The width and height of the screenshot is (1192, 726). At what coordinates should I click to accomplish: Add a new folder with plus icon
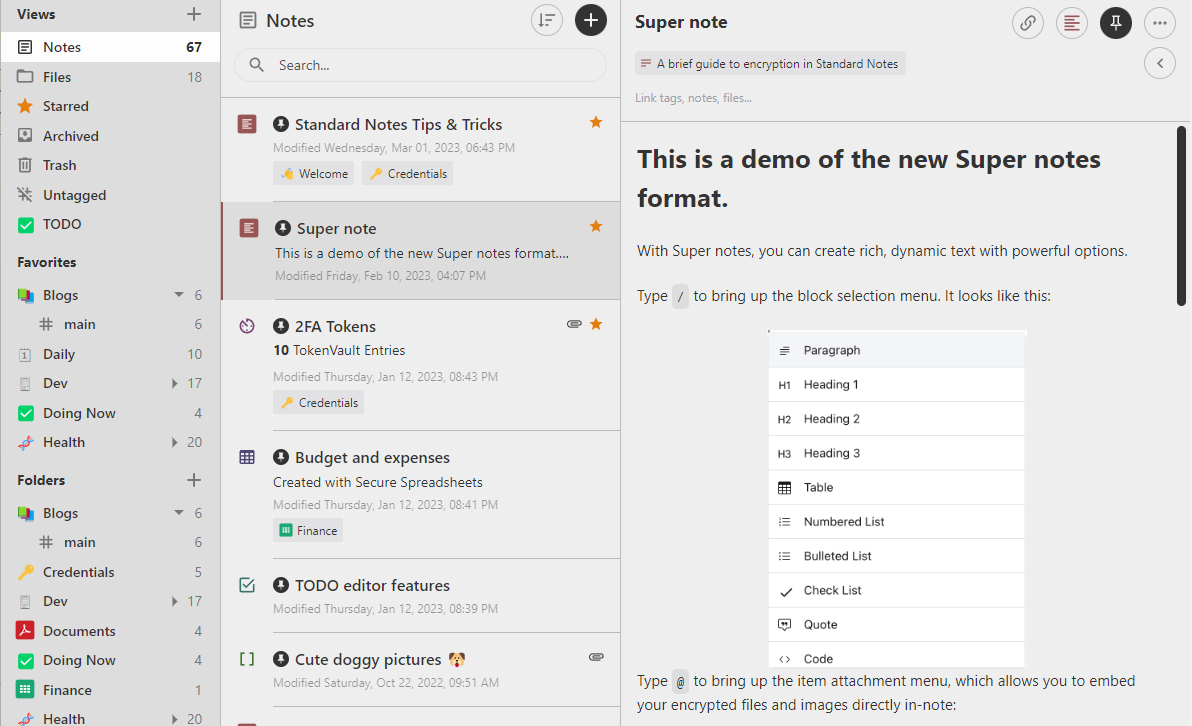194,480
